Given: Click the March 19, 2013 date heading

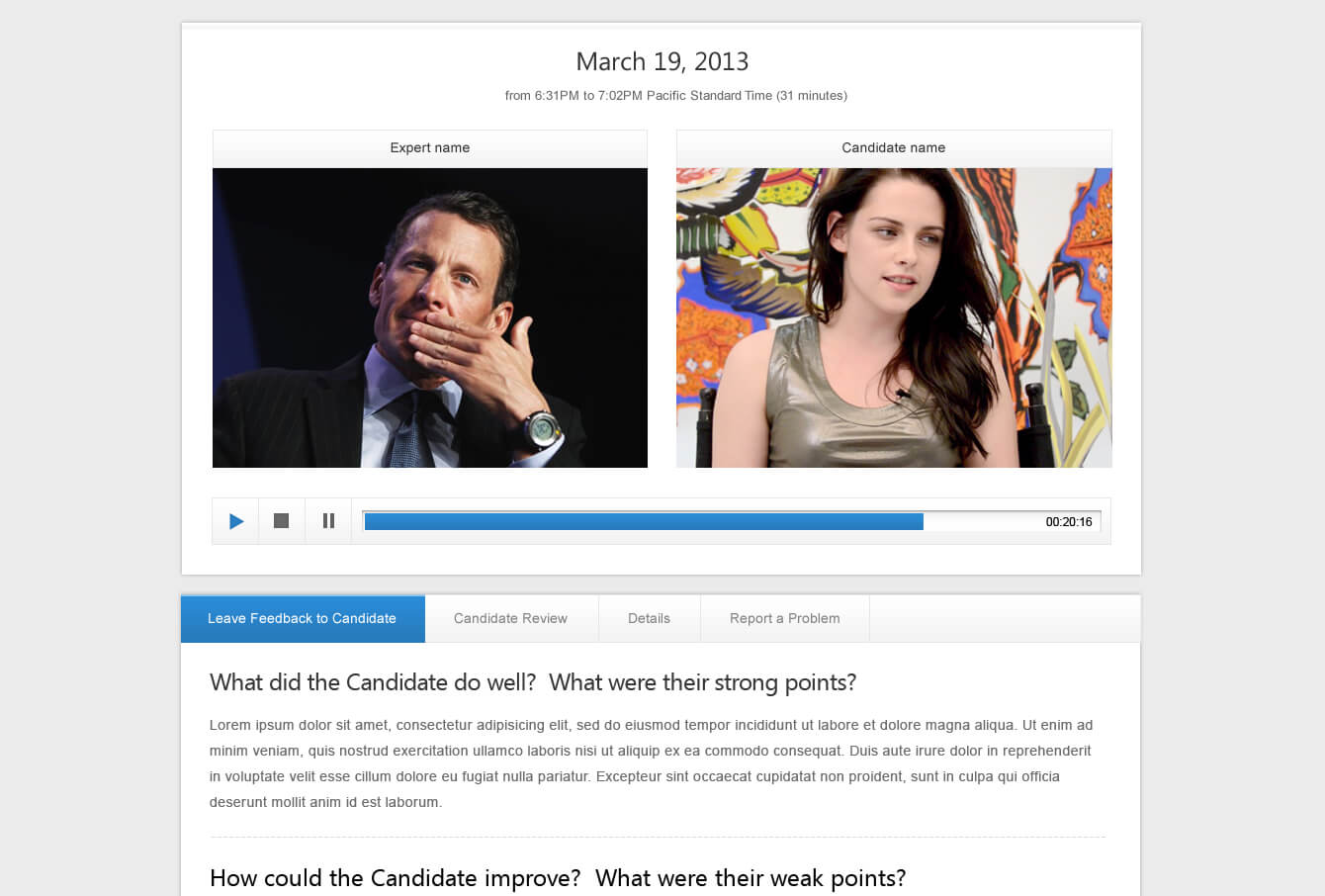Looking at the screenshot, I should tap(662, 61).
